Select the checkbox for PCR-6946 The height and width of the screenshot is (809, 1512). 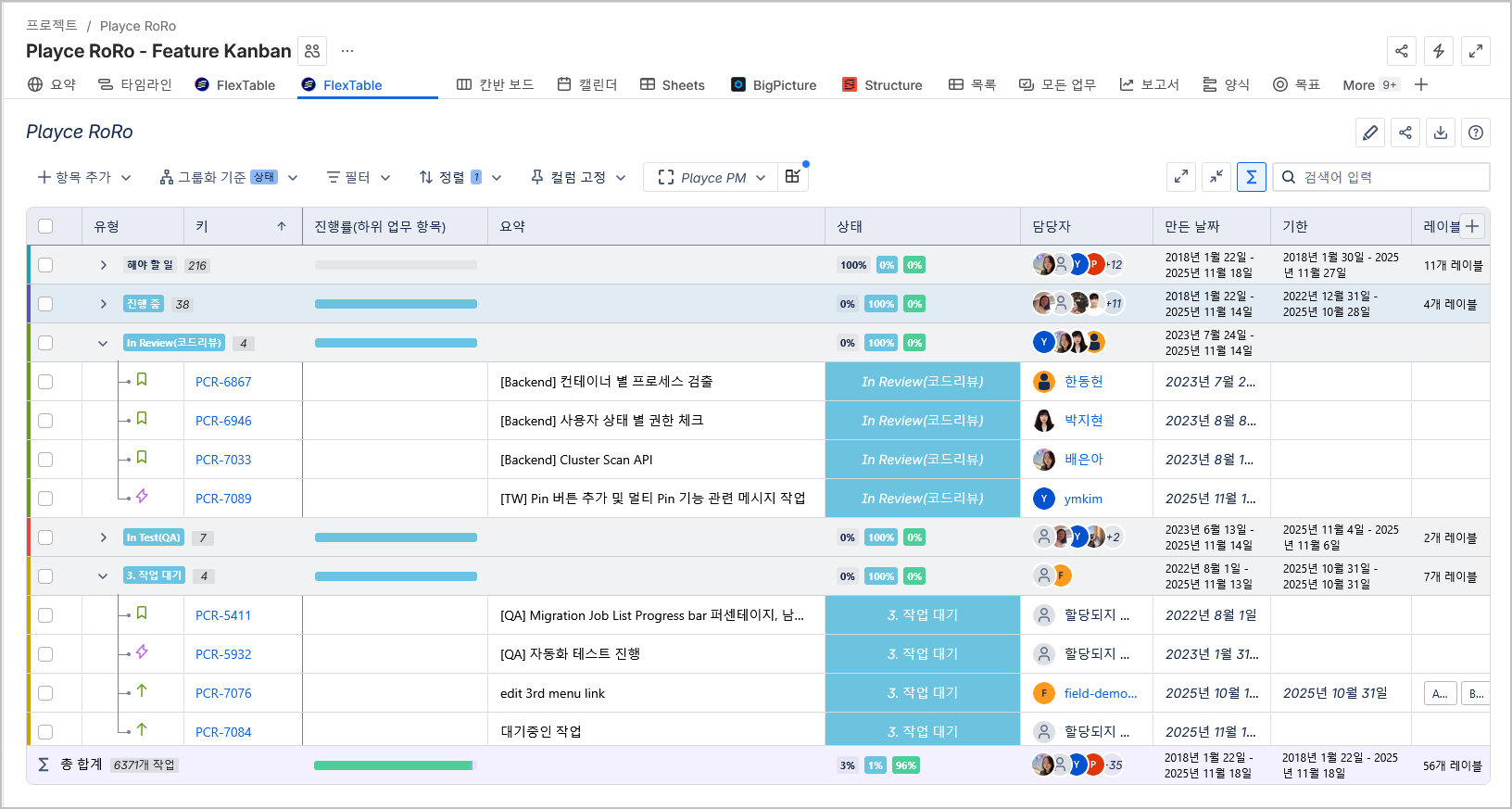coord(45,421)
